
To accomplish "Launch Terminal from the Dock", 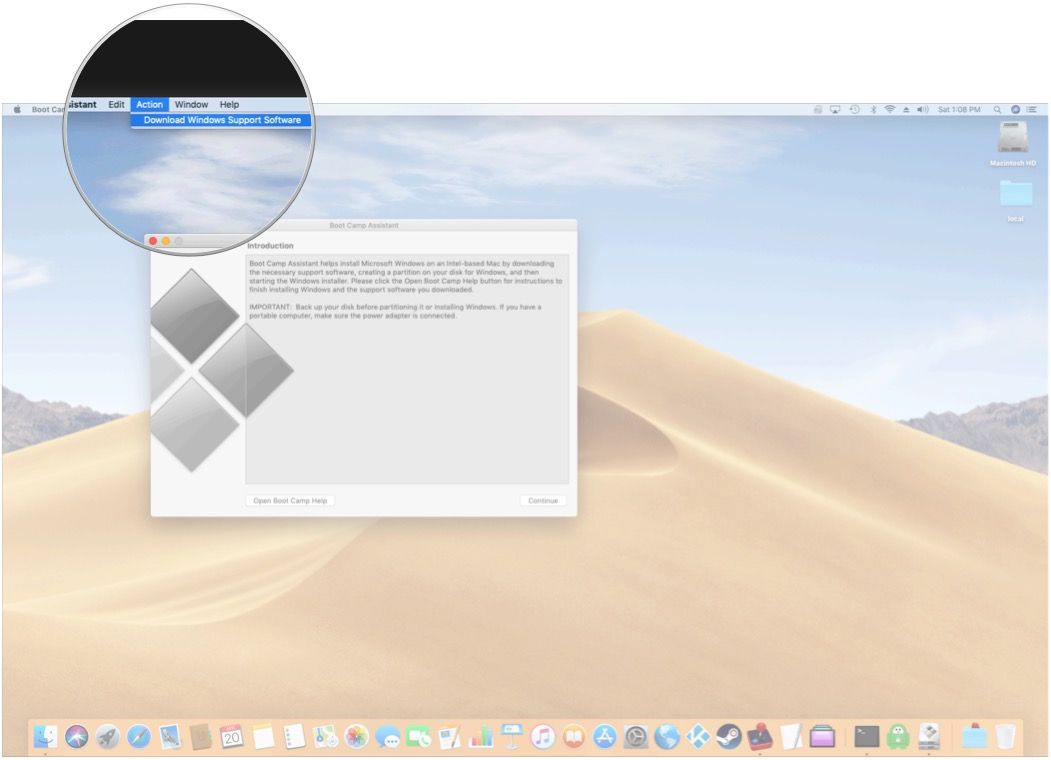I will tap(865, 737).
